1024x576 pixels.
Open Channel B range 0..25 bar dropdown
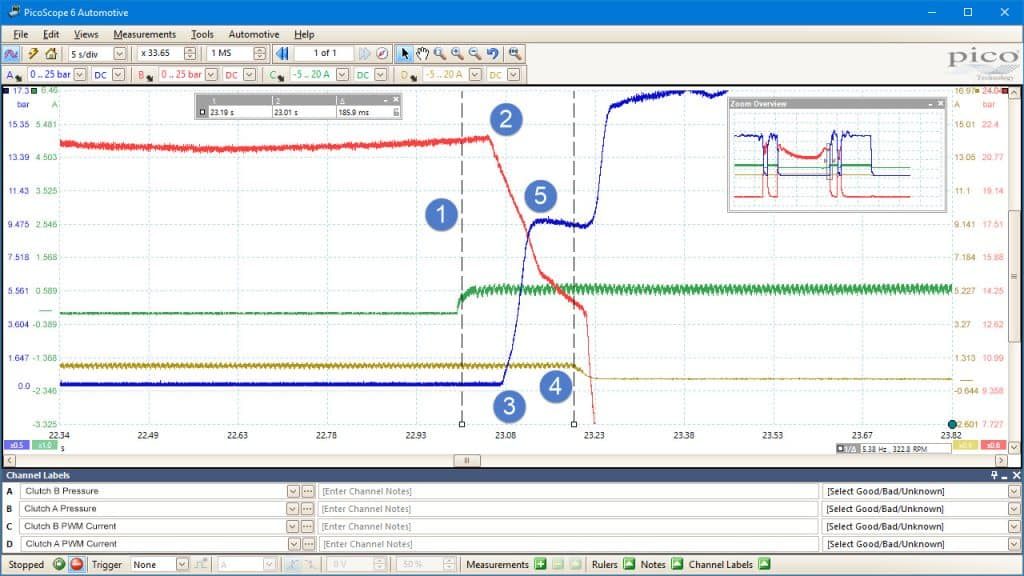pos(211,75)
